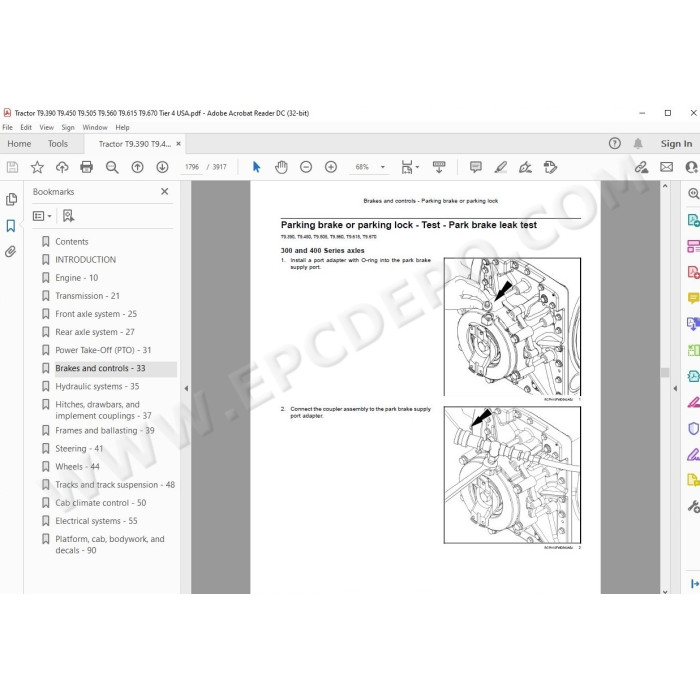The image size is (700, 700).
Task: Open the notifications bell
Action: (x=638, y=144)
